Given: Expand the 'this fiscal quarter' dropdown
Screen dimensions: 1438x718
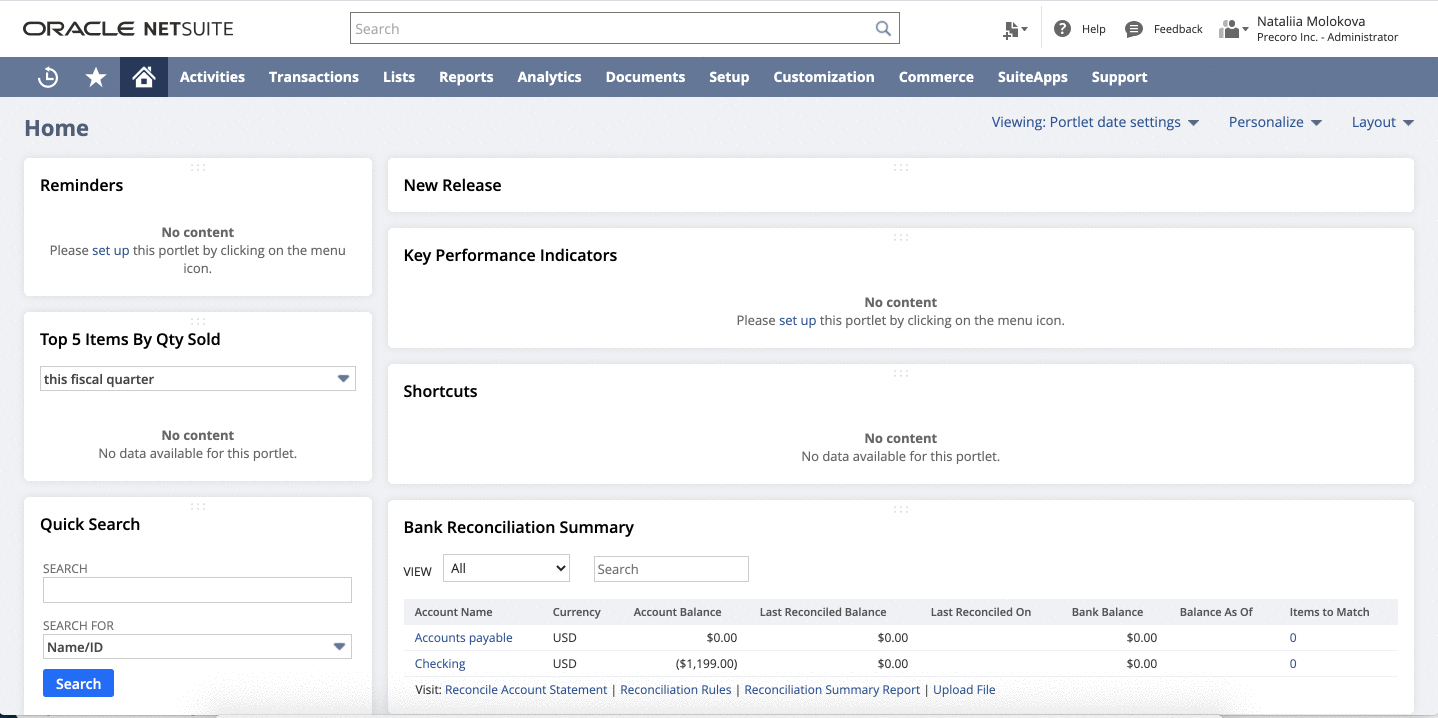Looking at the screenshot, I should pyautogui.click(x=344, y=378).
